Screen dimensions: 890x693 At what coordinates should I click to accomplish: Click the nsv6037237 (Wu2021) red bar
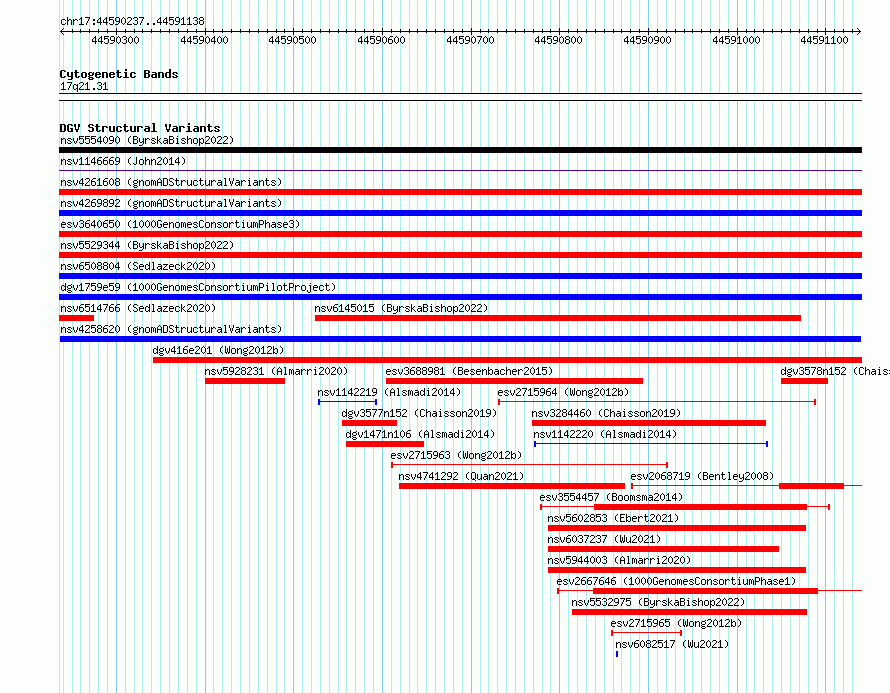pos(663,549)
